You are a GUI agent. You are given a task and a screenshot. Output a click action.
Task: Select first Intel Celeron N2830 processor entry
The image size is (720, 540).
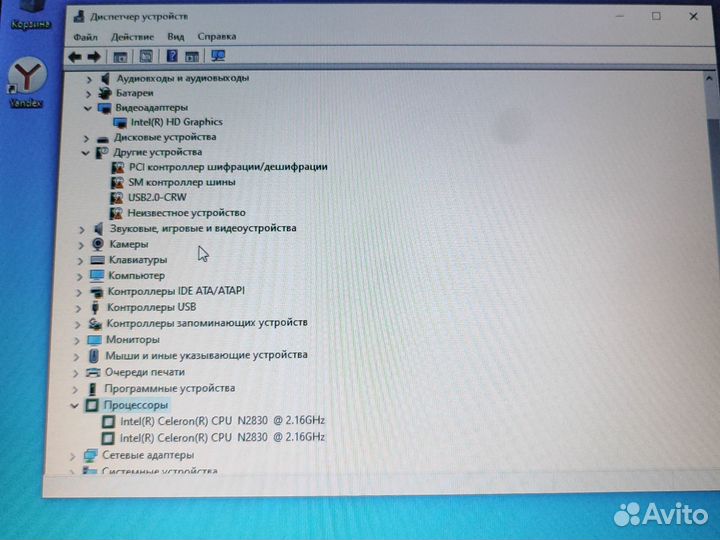223,421
